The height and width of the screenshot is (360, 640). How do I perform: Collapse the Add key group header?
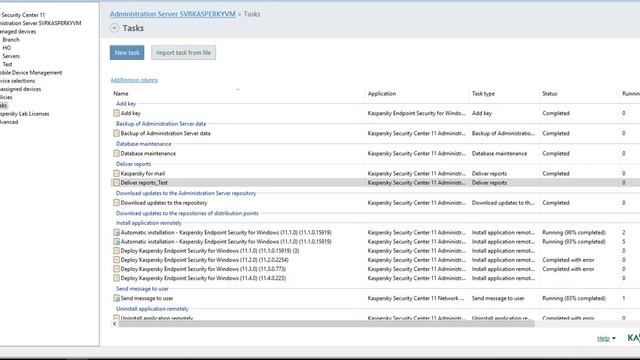[126, 104]
